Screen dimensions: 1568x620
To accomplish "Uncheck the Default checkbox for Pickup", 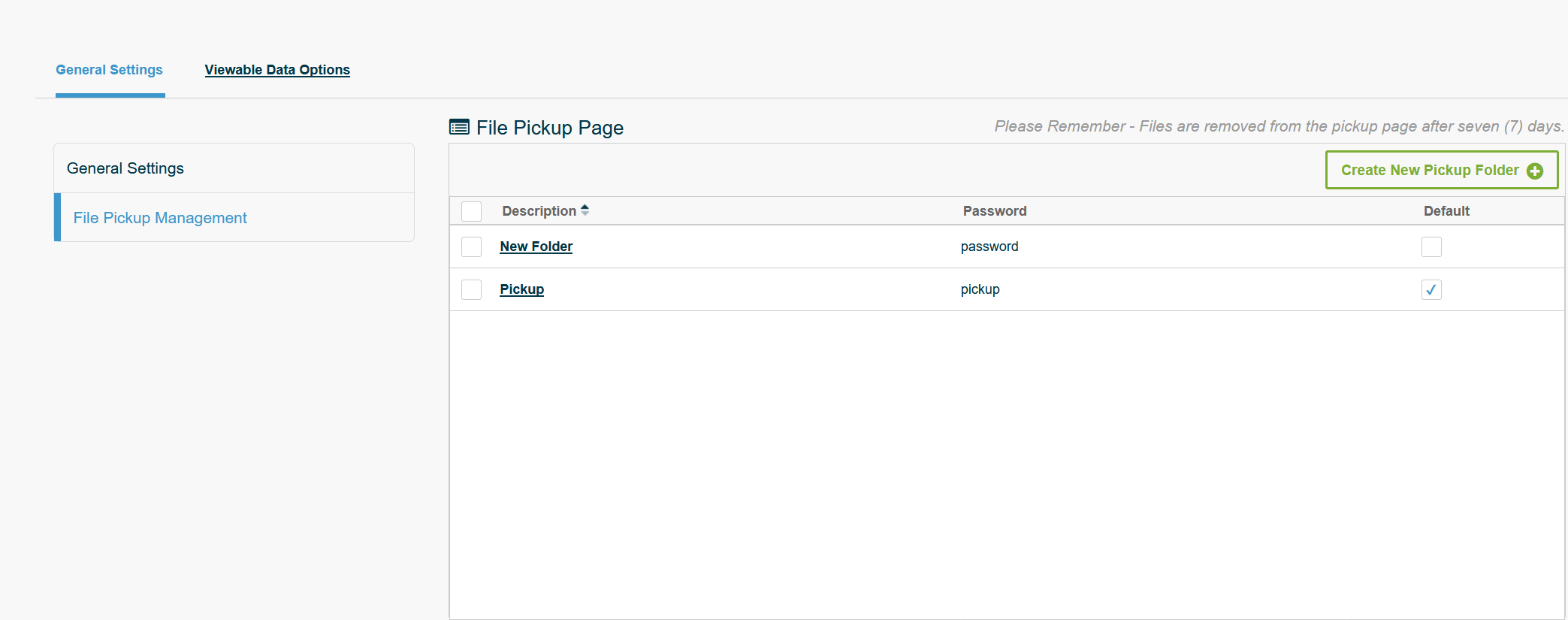I will coord(1431,289).
